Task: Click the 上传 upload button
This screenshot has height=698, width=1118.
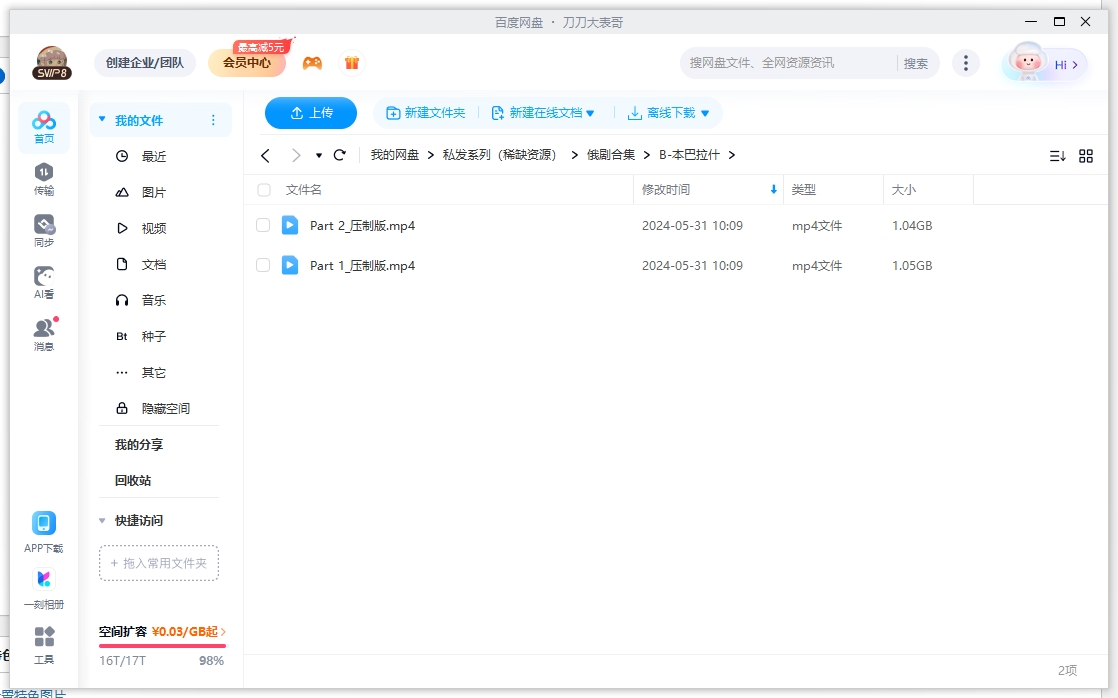Action: (310, 113)
